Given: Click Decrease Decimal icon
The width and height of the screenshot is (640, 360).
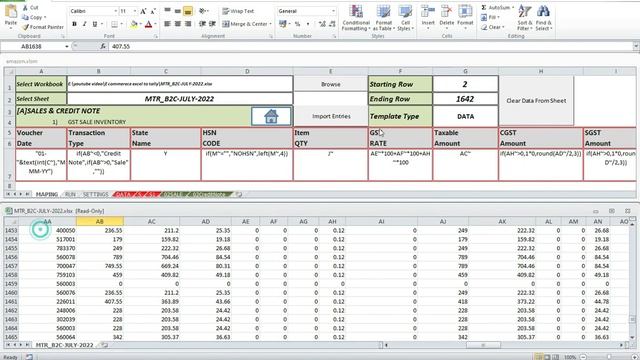Looking at the screenshot, I should pyautogui.click(x=333, y=24).
